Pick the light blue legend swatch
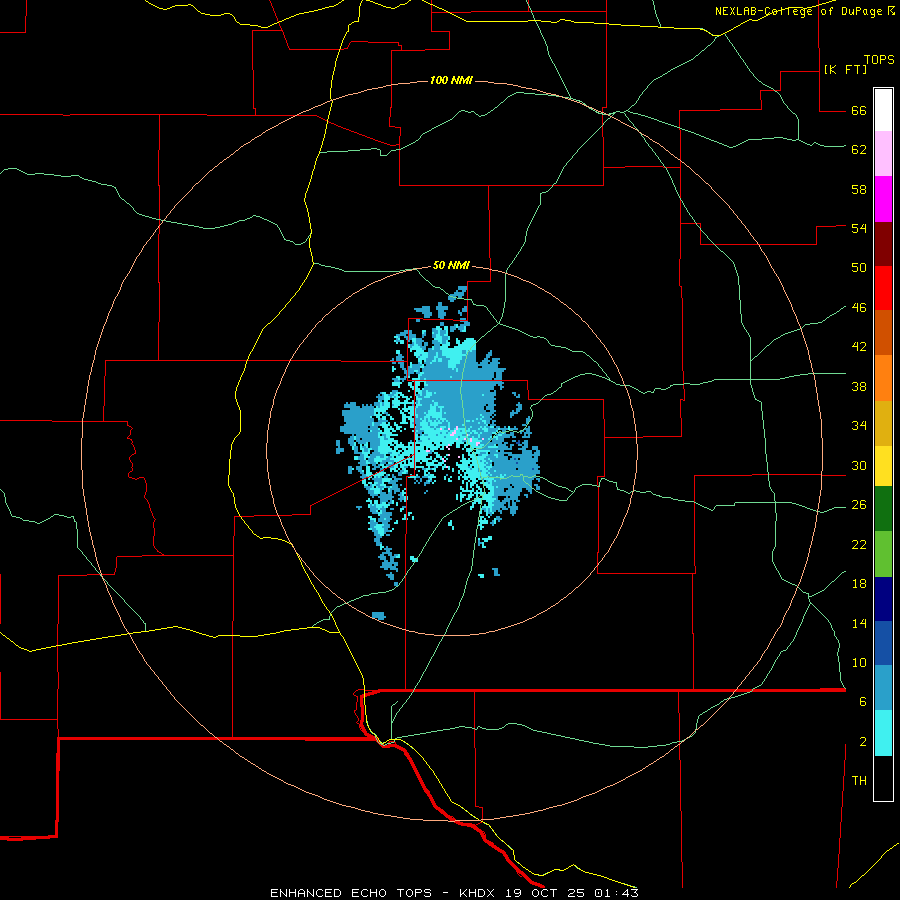 [x=883, y=688]
